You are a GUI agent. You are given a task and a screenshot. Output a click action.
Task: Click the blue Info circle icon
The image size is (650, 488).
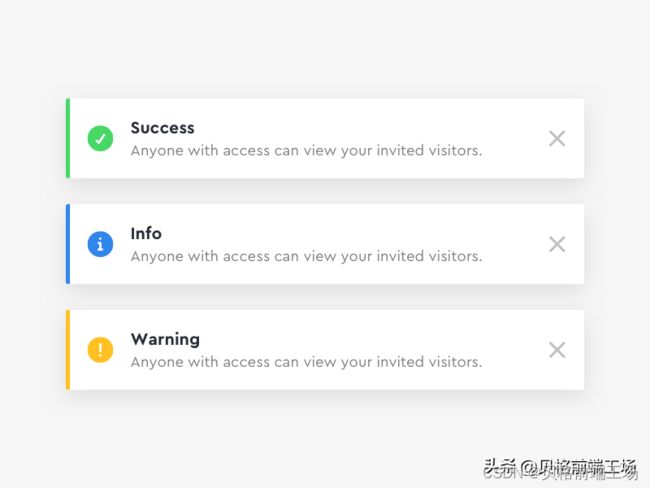tap(100, 244)
